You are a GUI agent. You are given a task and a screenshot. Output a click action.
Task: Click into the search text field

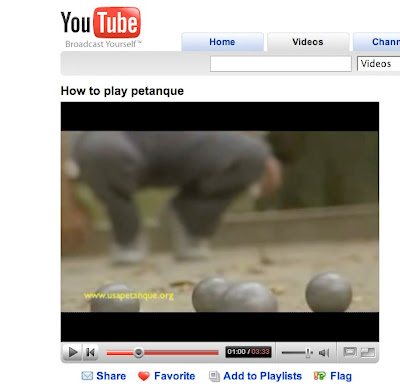pos(281,64)
